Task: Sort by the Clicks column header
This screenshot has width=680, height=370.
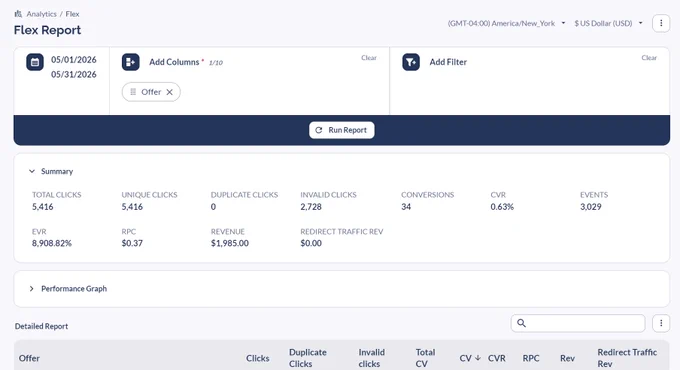Action: pyautogui.click(x=258, y=358)
